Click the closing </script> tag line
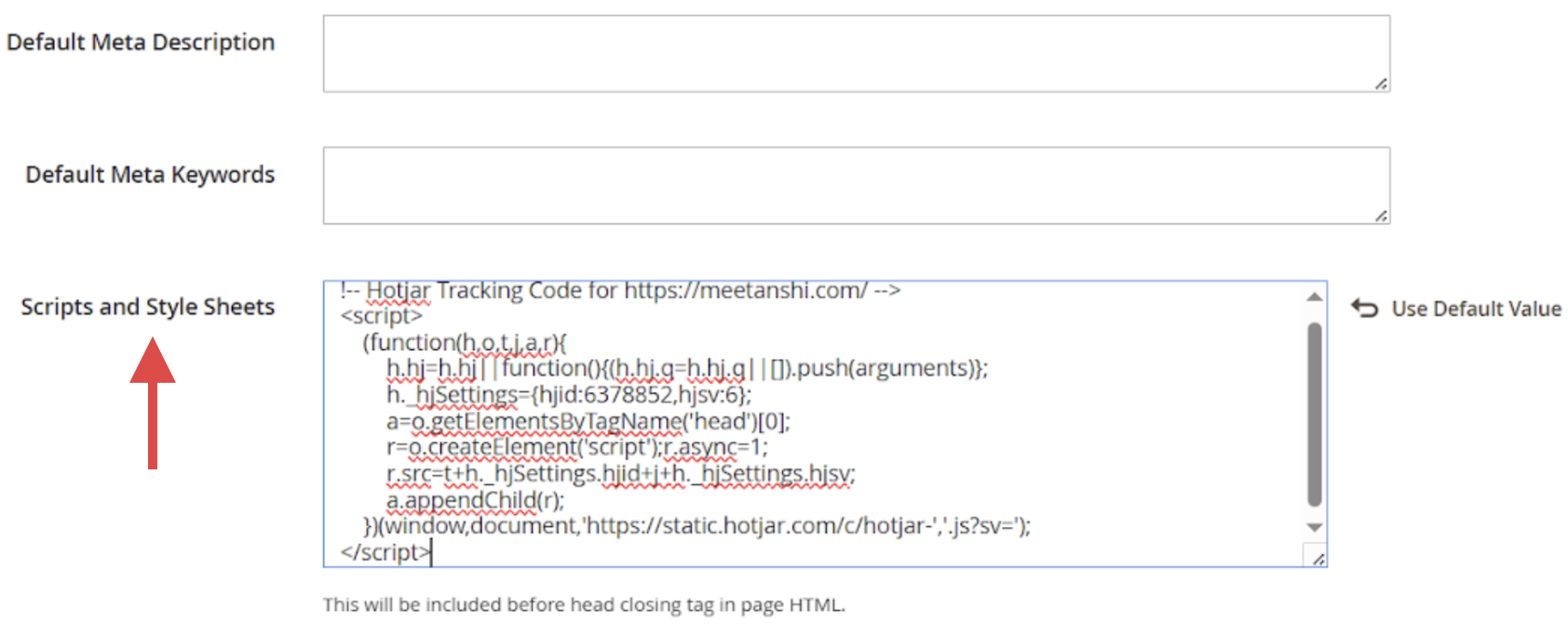The height and width of the screenshot is (624, 1568). coord(385,552)
